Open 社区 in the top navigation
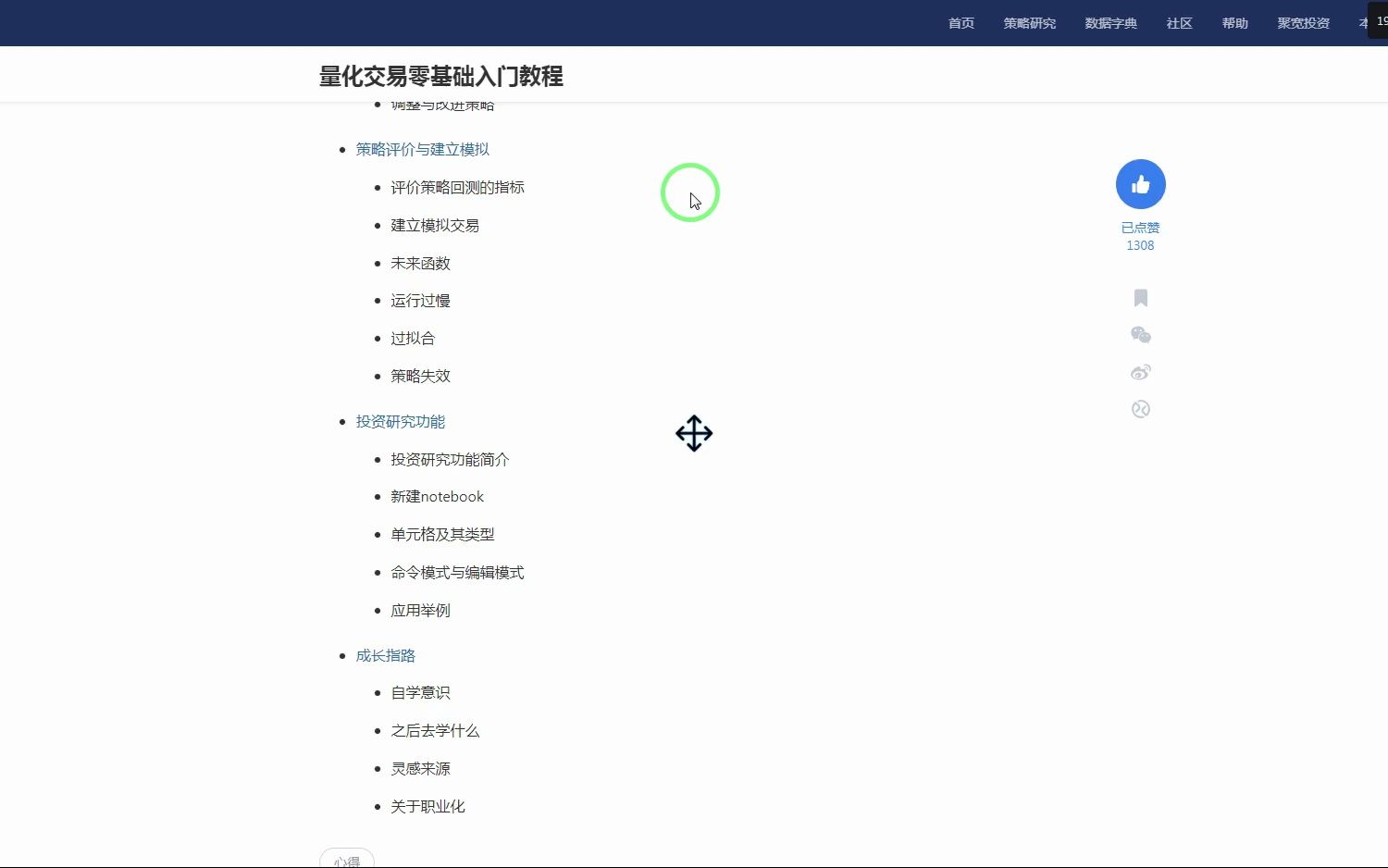1388x868 pixels. 1180,23
